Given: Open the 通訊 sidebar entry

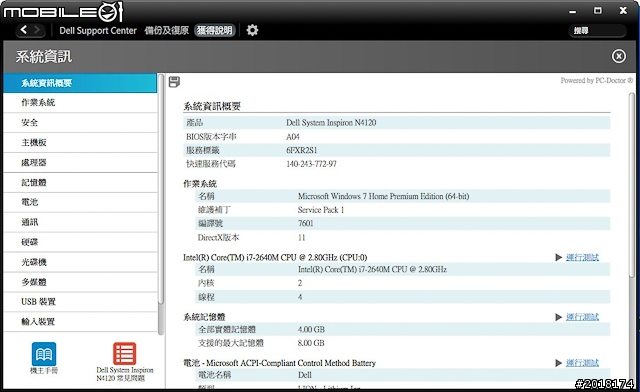Looking at the screenshot, I should click(80, 222).
